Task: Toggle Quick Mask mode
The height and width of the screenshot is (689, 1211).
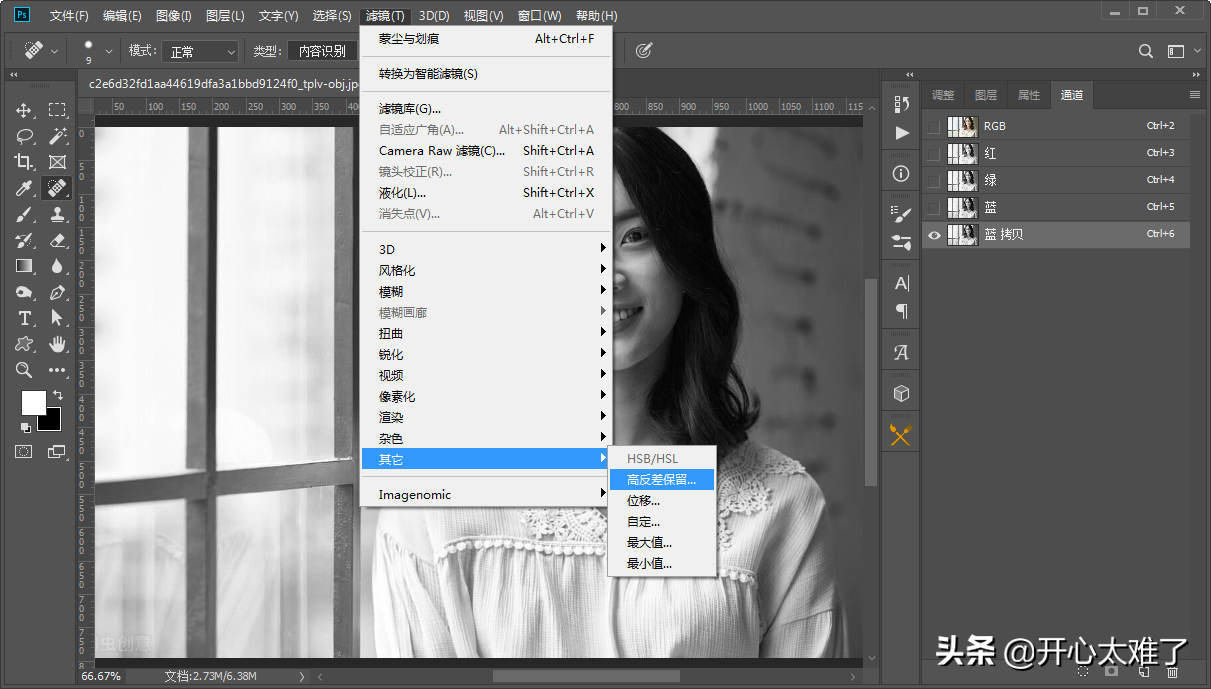Action: click(24, 452)
